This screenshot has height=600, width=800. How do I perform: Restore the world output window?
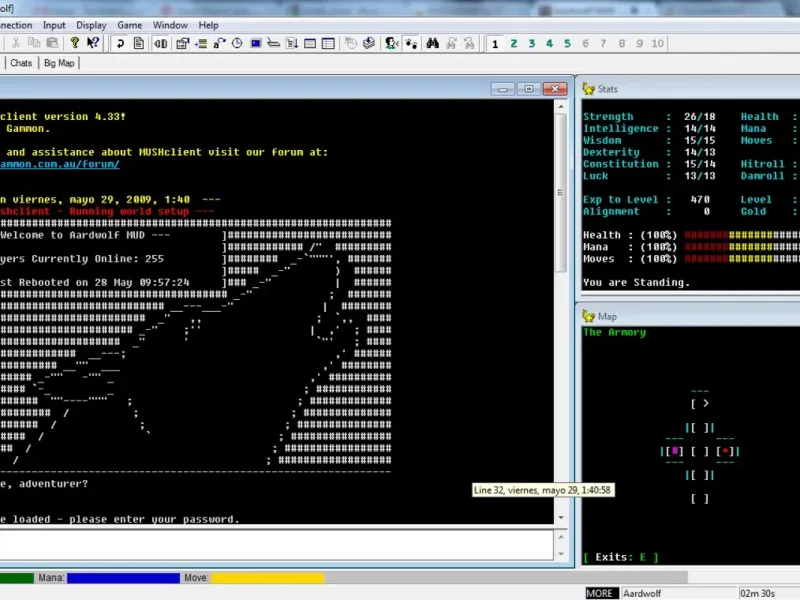coord(529,89)
